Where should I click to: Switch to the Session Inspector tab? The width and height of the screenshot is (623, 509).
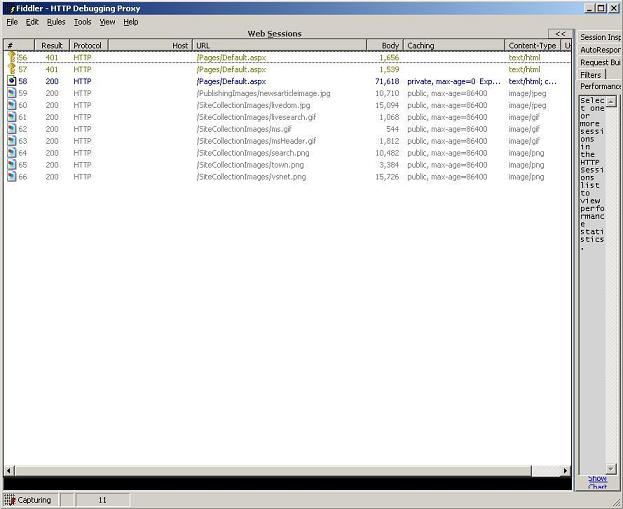pos(600,37)
